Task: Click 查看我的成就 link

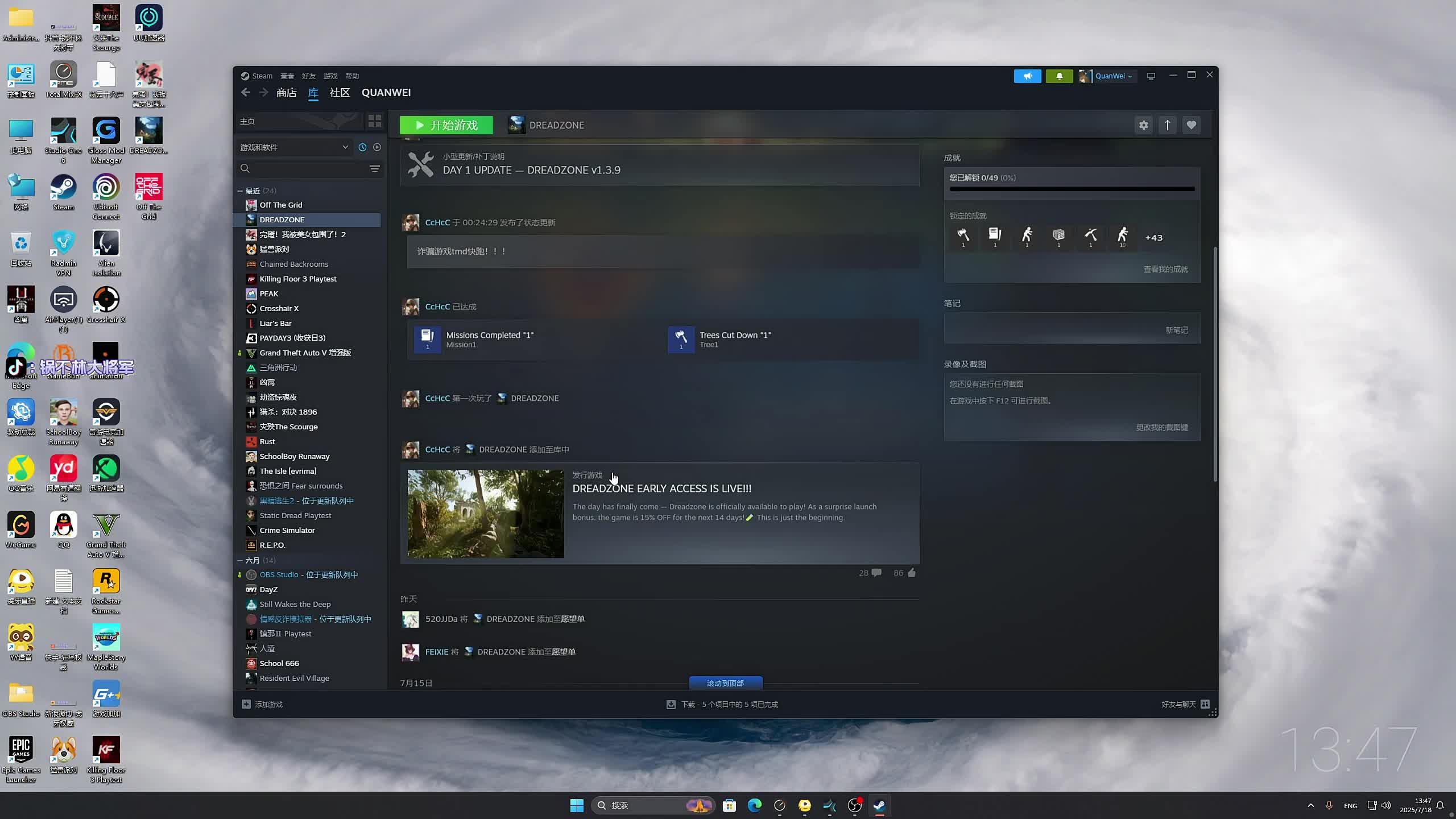Action: [x=1165, y=270]
